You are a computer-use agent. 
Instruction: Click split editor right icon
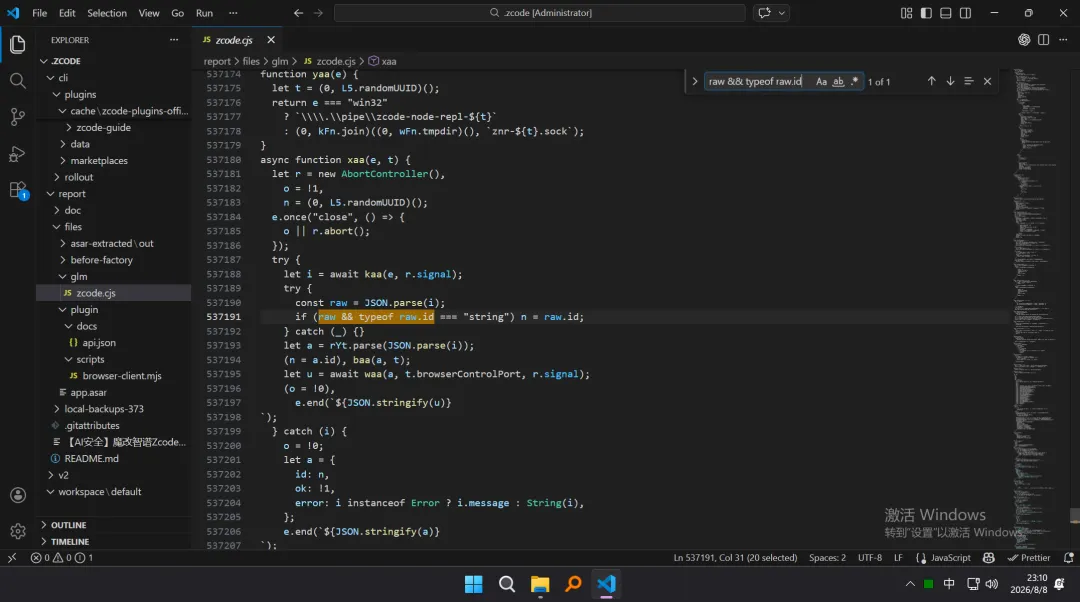tap(1043, 40)
